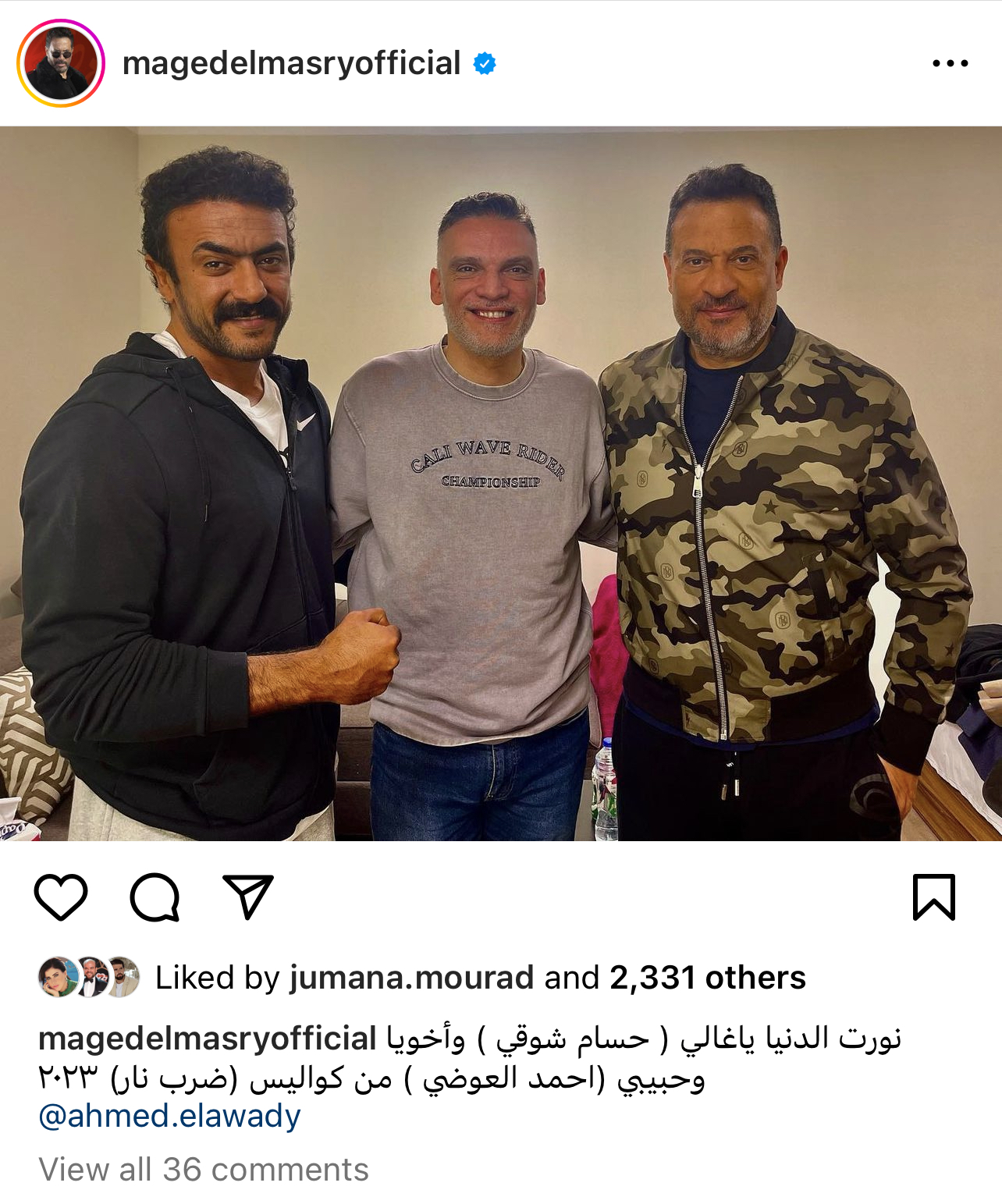
Task: Show the 2,331 others likes list
Action: coord(707,978)
